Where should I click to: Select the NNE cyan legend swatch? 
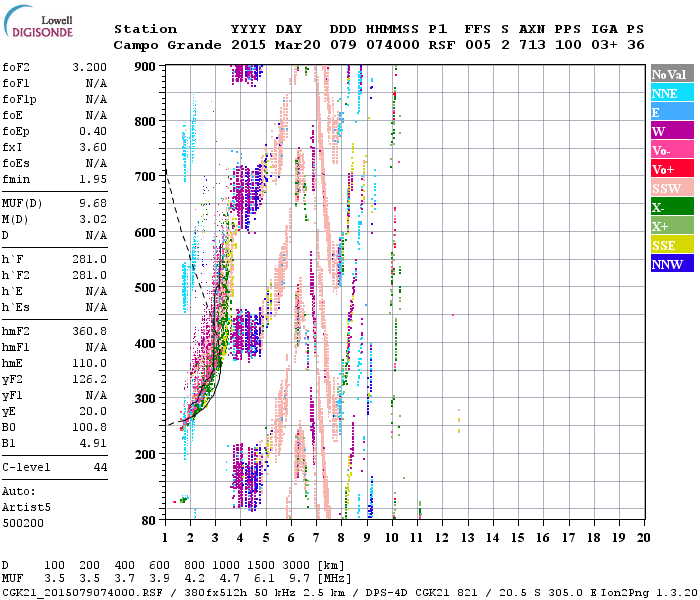[x=672, y=93]
